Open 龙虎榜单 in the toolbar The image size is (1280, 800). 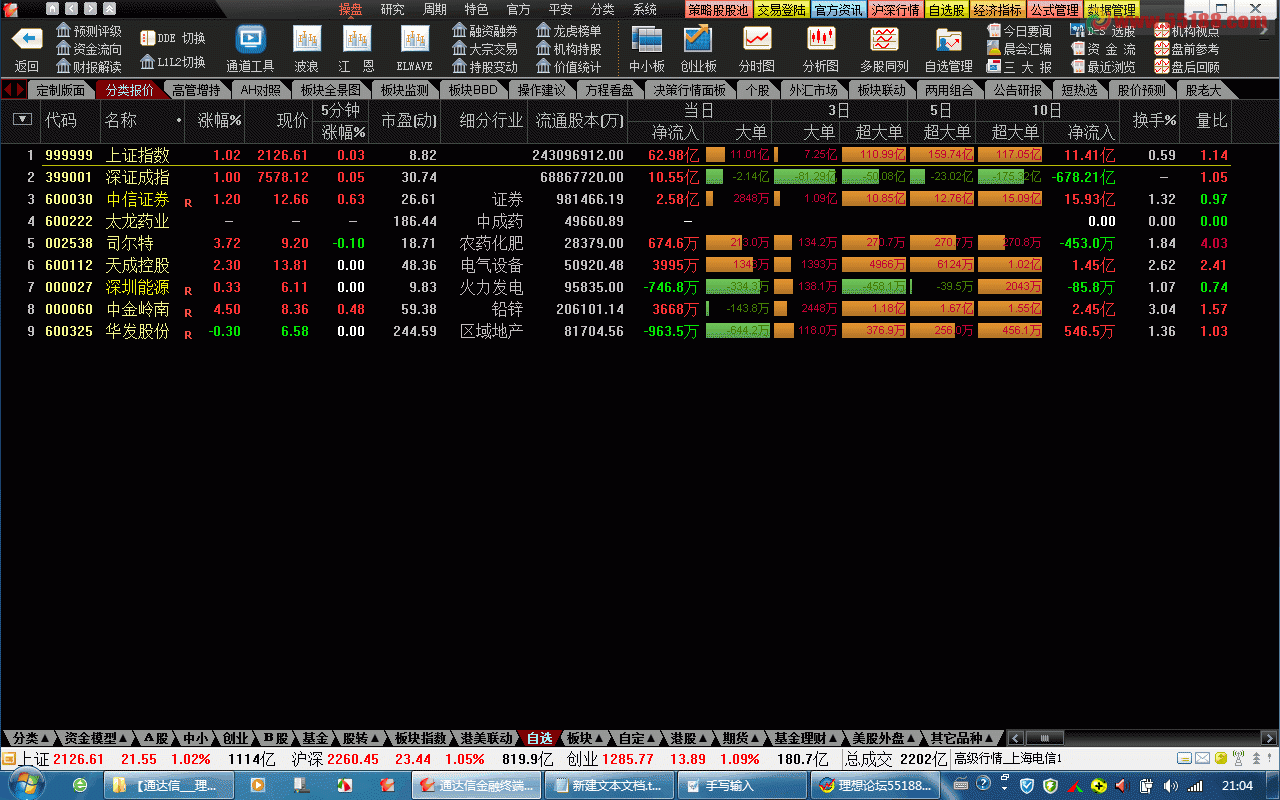pyautogui.click(x=569, y=31)
